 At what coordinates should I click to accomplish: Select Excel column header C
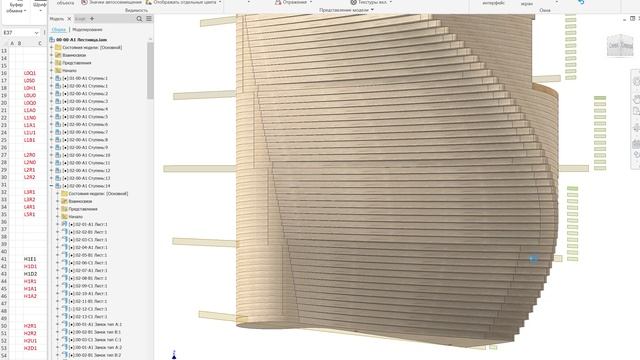40,43
